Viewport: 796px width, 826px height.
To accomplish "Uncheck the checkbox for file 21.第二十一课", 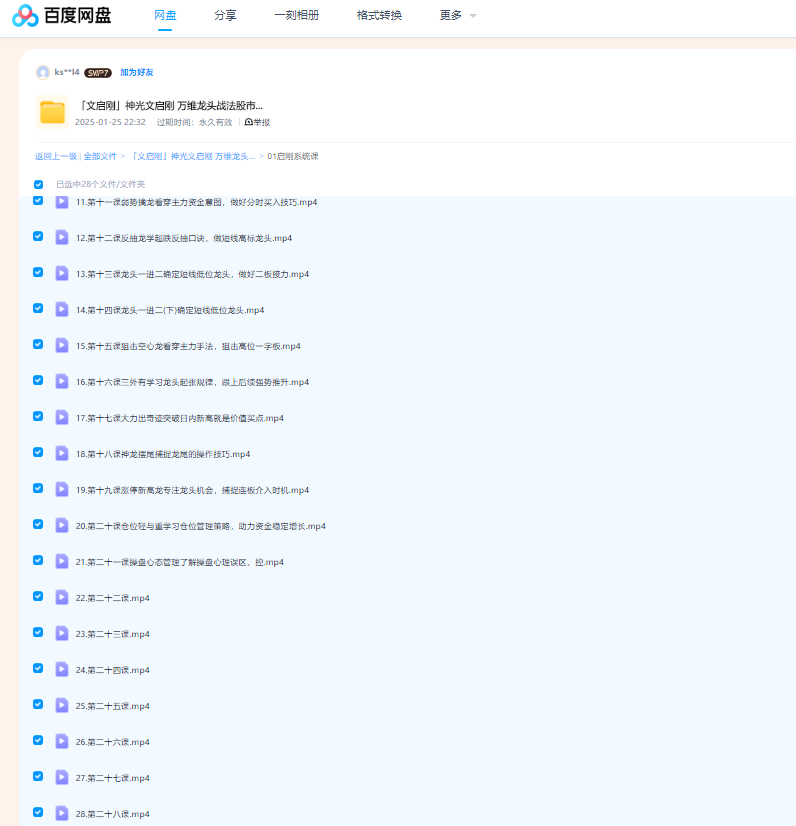I will coord(38,560).
